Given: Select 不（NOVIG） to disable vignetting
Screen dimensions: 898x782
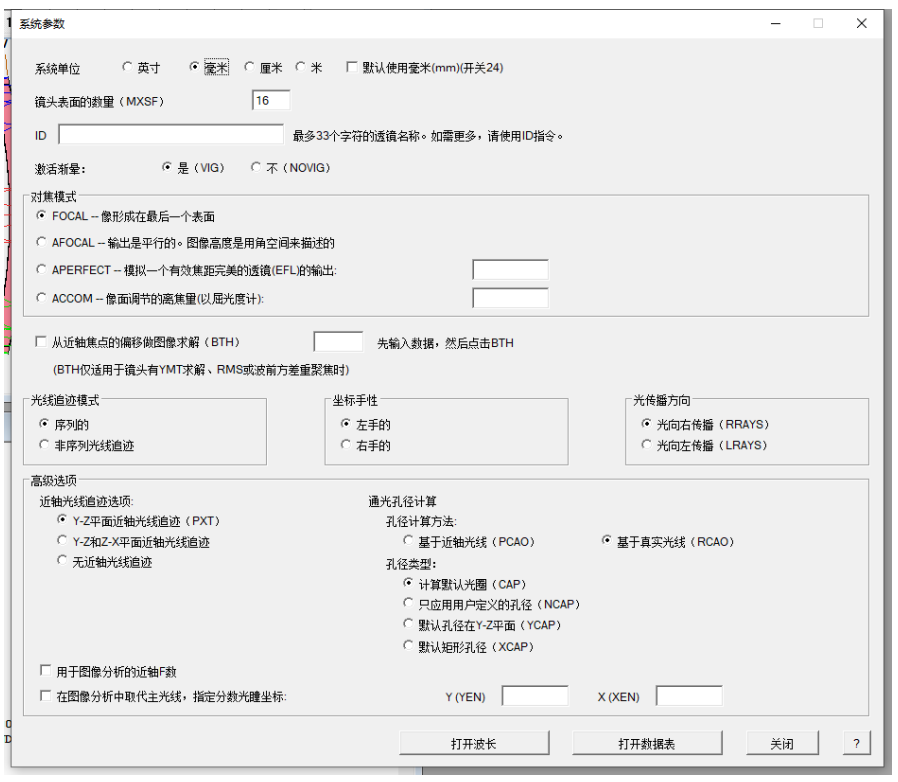Looking at the screenshot, I should pos(258,169).
